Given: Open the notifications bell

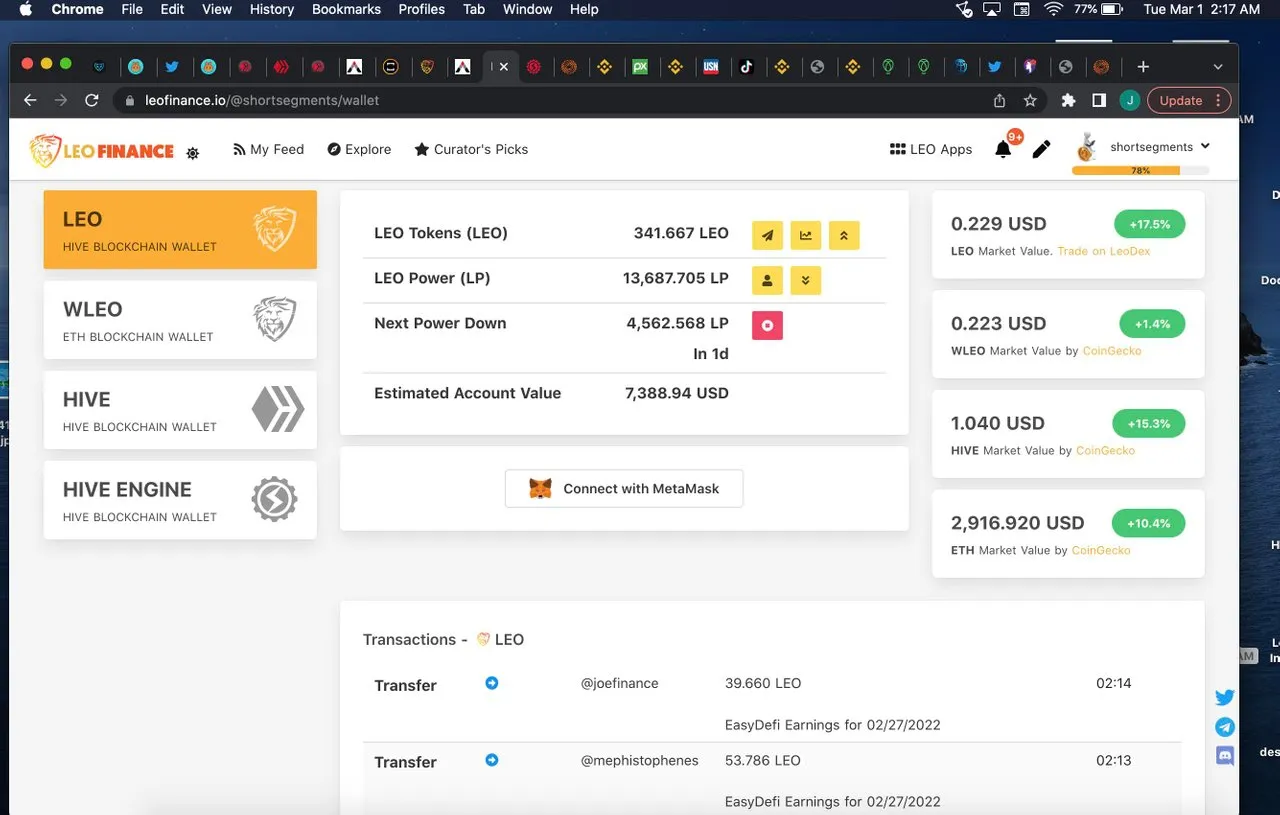Looking at the screenshot, I should [x=1003, y=149].
